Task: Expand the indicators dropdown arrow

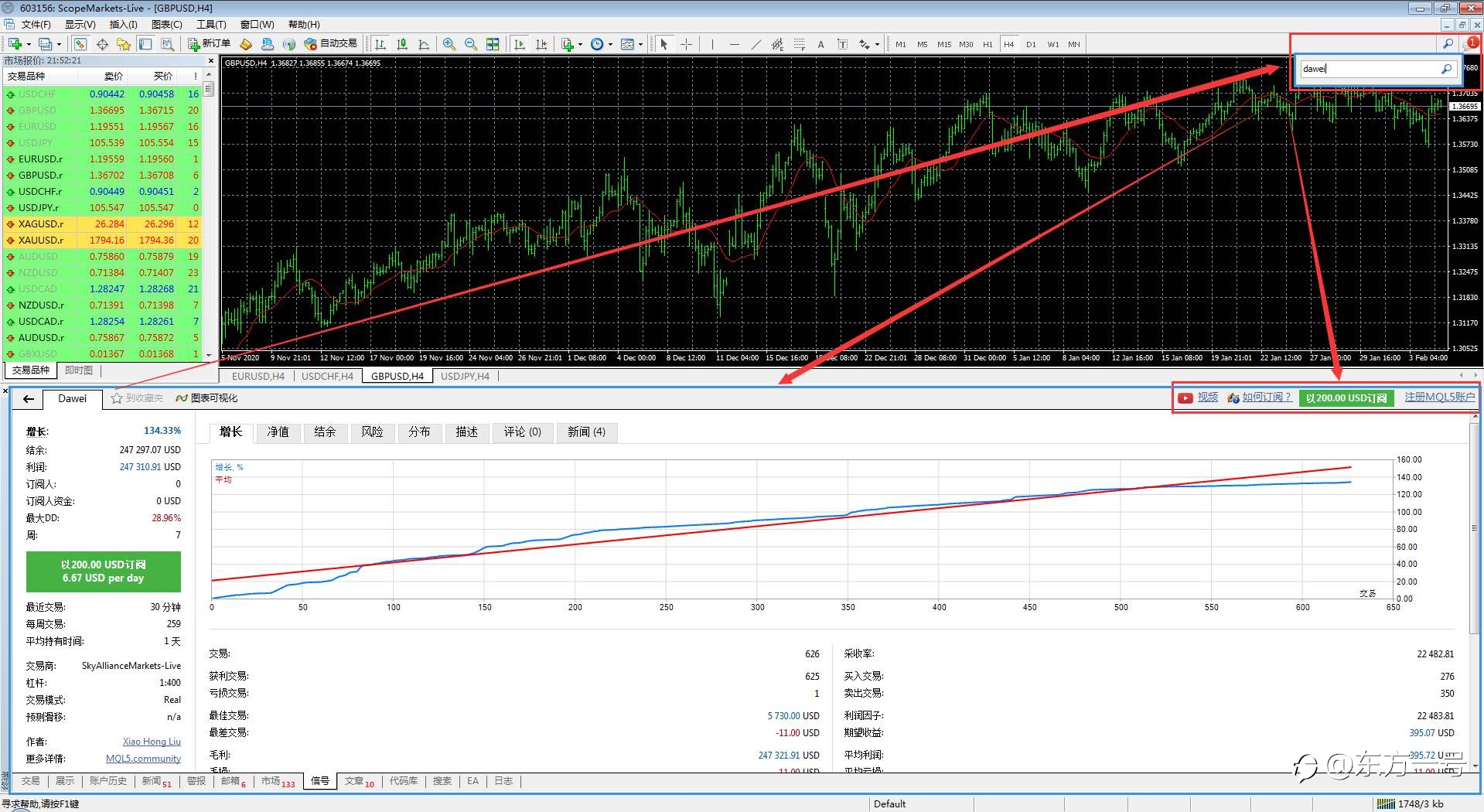Action: coord(580,44)
